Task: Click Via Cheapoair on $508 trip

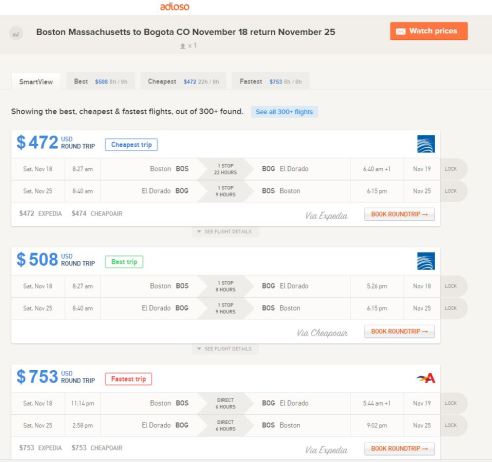Action: pyautogui.click(x=322, y=333)
